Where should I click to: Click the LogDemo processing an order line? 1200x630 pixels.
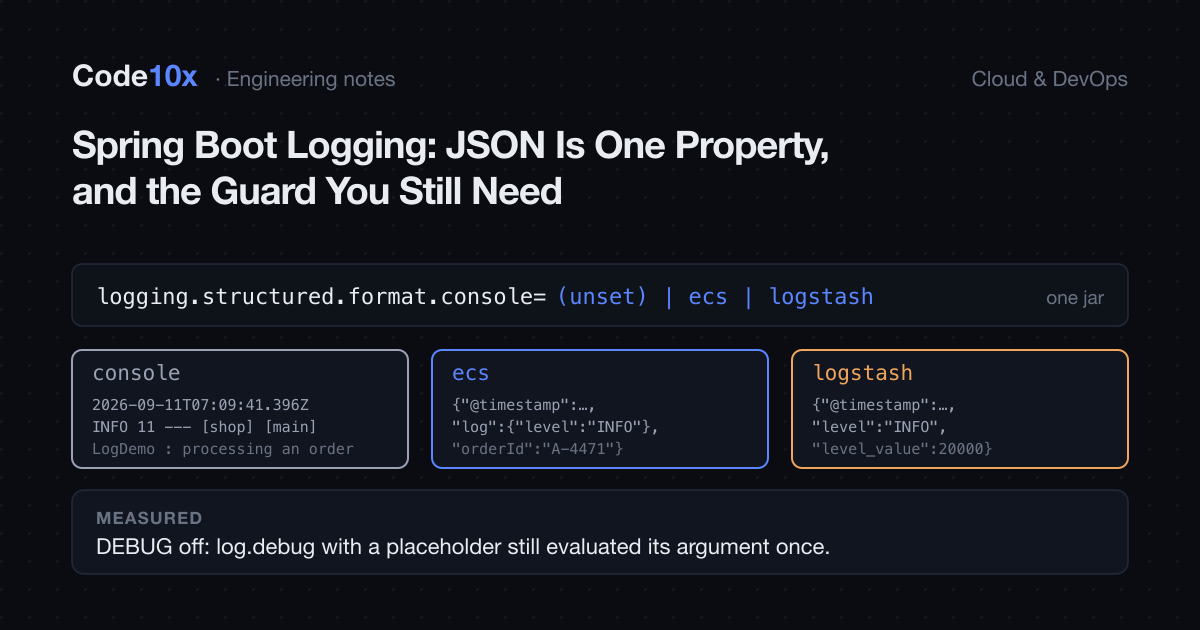[223, 449]
